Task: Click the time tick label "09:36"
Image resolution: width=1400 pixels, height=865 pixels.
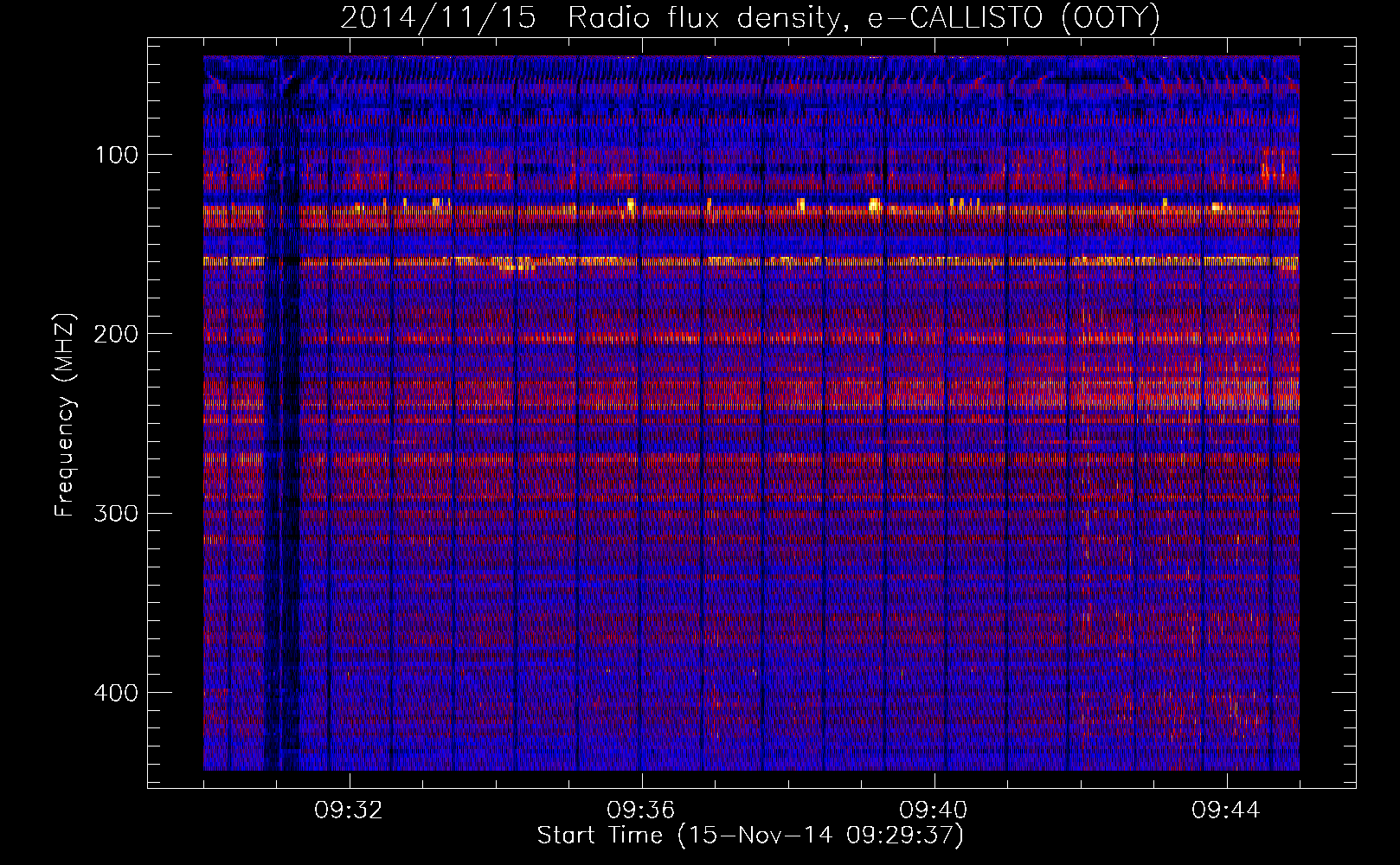Action: [x=642, y=811]
